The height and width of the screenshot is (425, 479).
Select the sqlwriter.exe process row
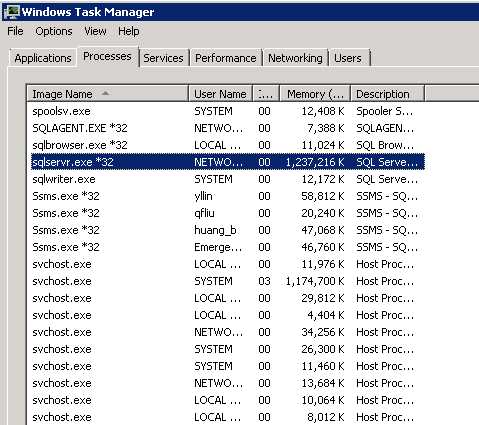pyautogui.click(x=228, y=179)
